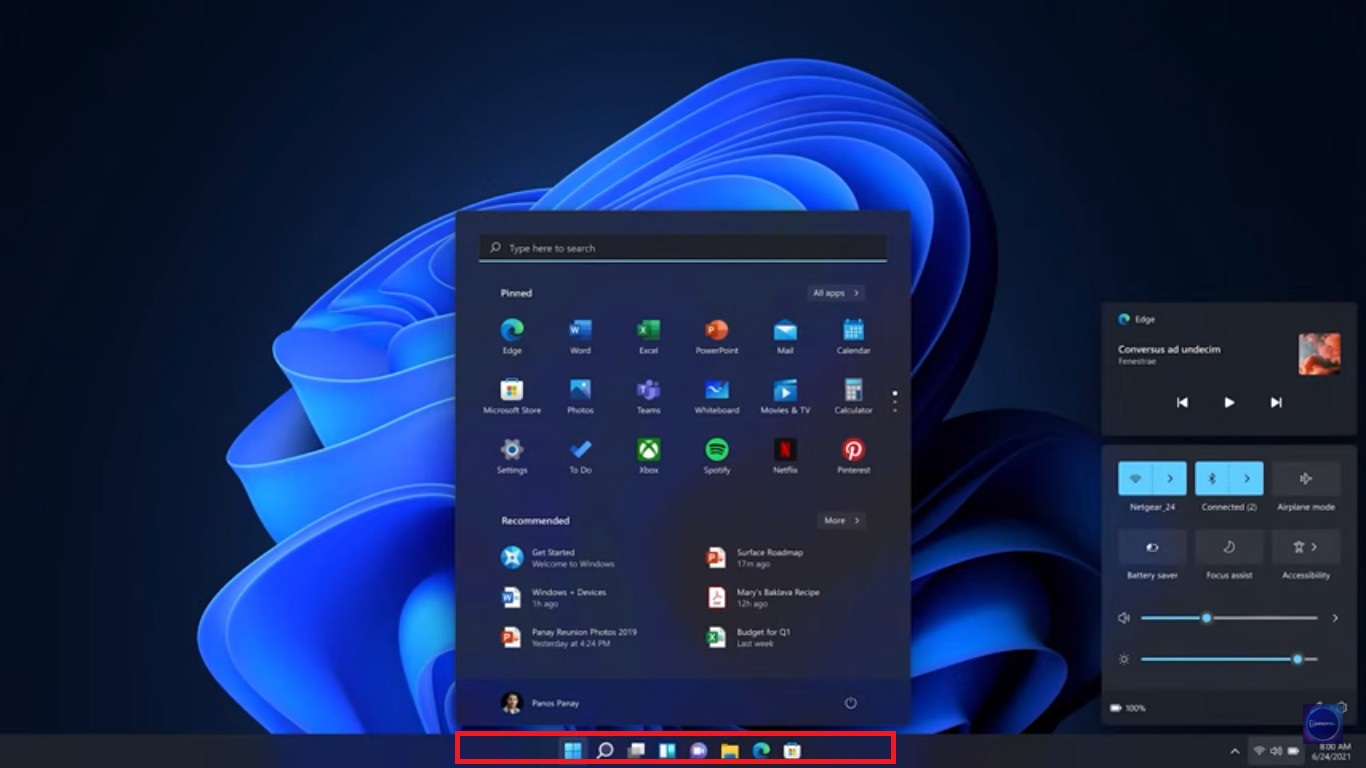The height and width of the screenshot is (768, 1366).
Task: Play the Conversus ad undecim track
Action: (x=1229, y=402)
